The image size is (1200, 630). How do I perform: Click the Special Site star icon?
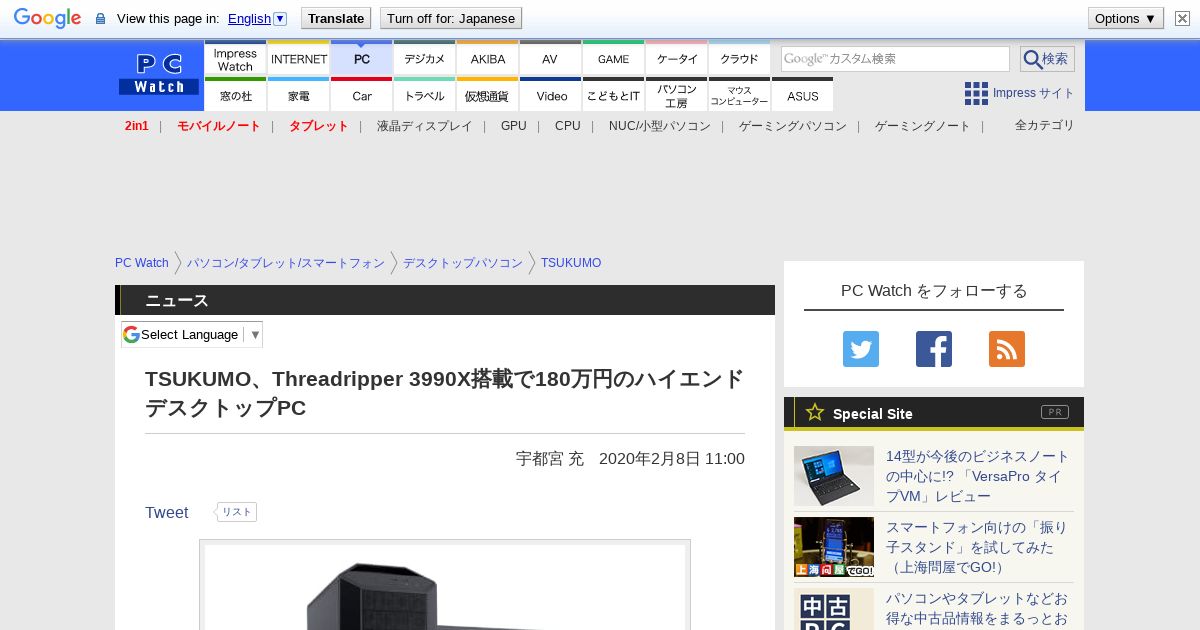point(815,412)
